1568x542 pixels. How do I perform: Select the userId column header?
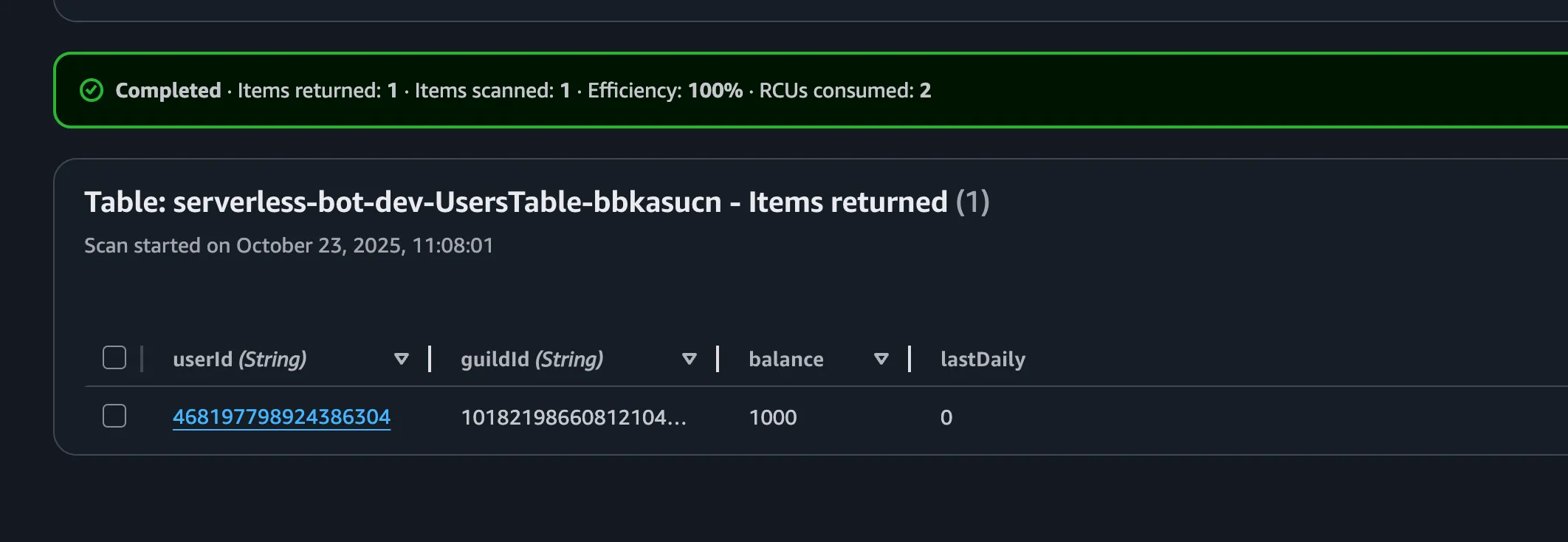(x=239, y=360)
